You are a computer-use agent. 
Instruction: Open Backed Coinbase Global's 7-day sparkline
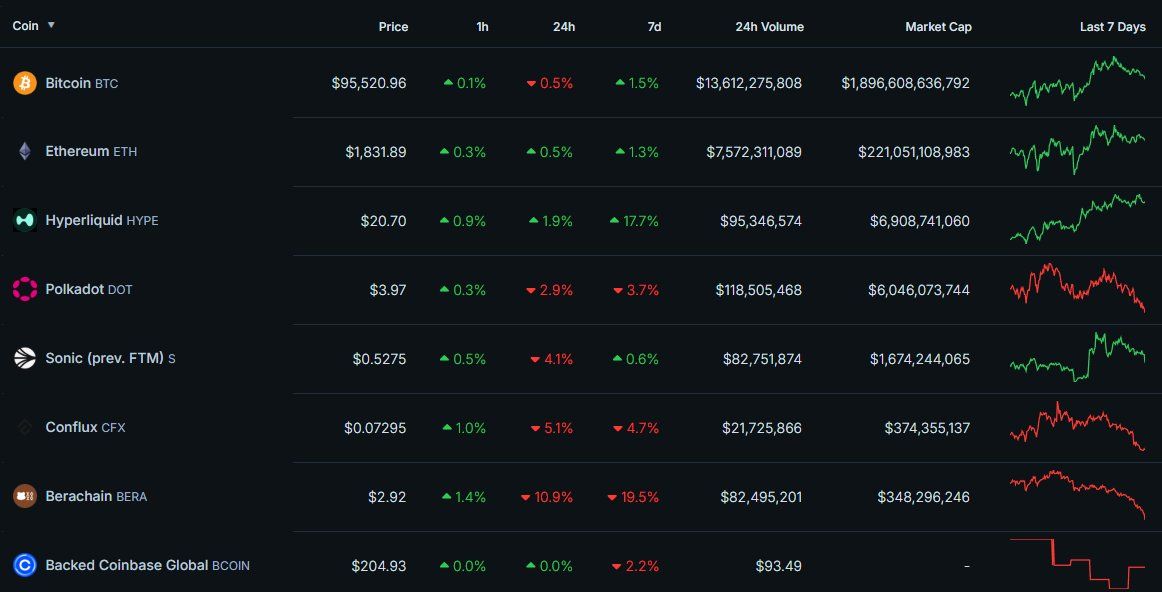(1078, 565)
